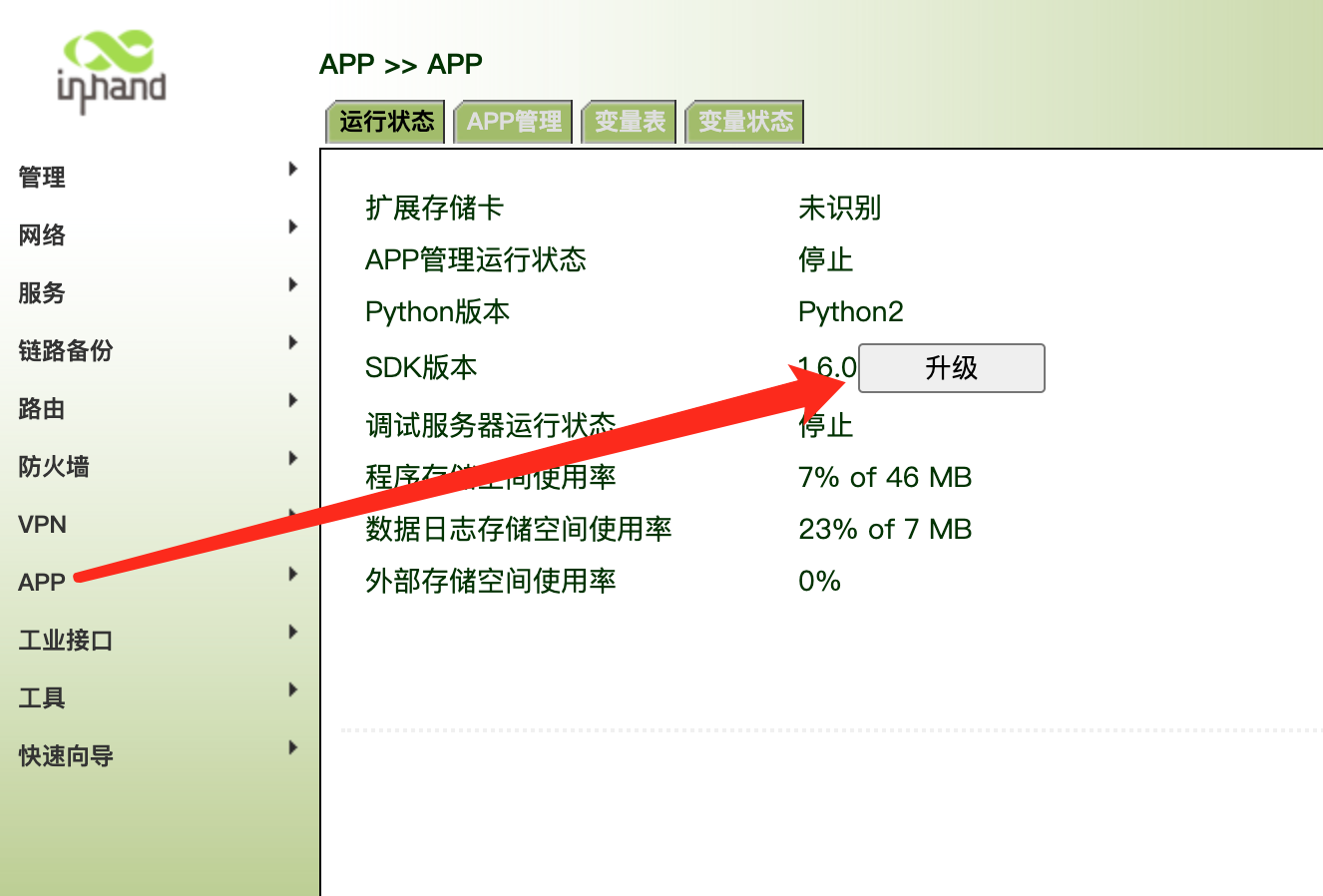The image size is (1323, 896).
Task: Click the APP >> APP breadcrumb heading
Action: point(401,64)
